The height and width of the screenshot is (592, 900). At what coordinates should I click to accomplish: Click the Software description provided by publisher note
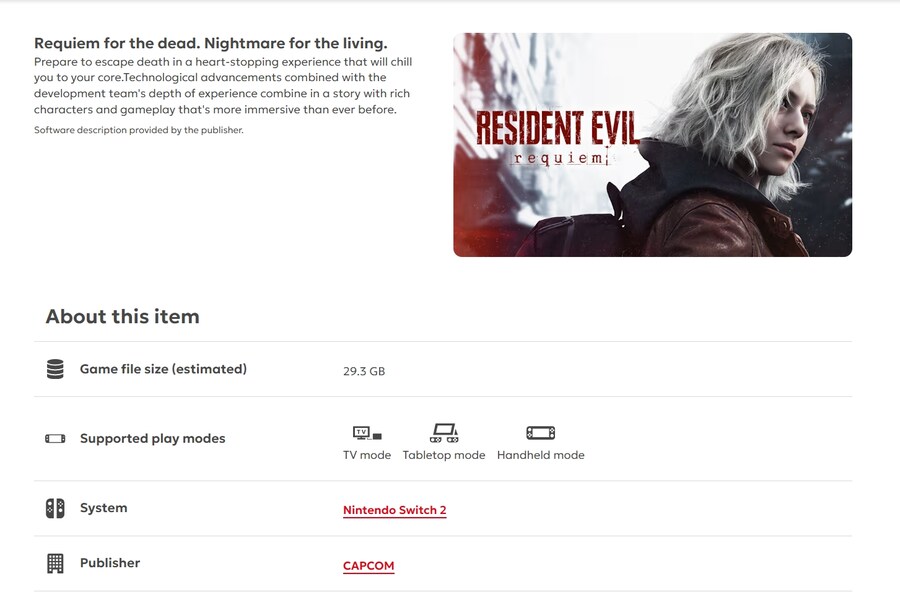coord(139,130)
